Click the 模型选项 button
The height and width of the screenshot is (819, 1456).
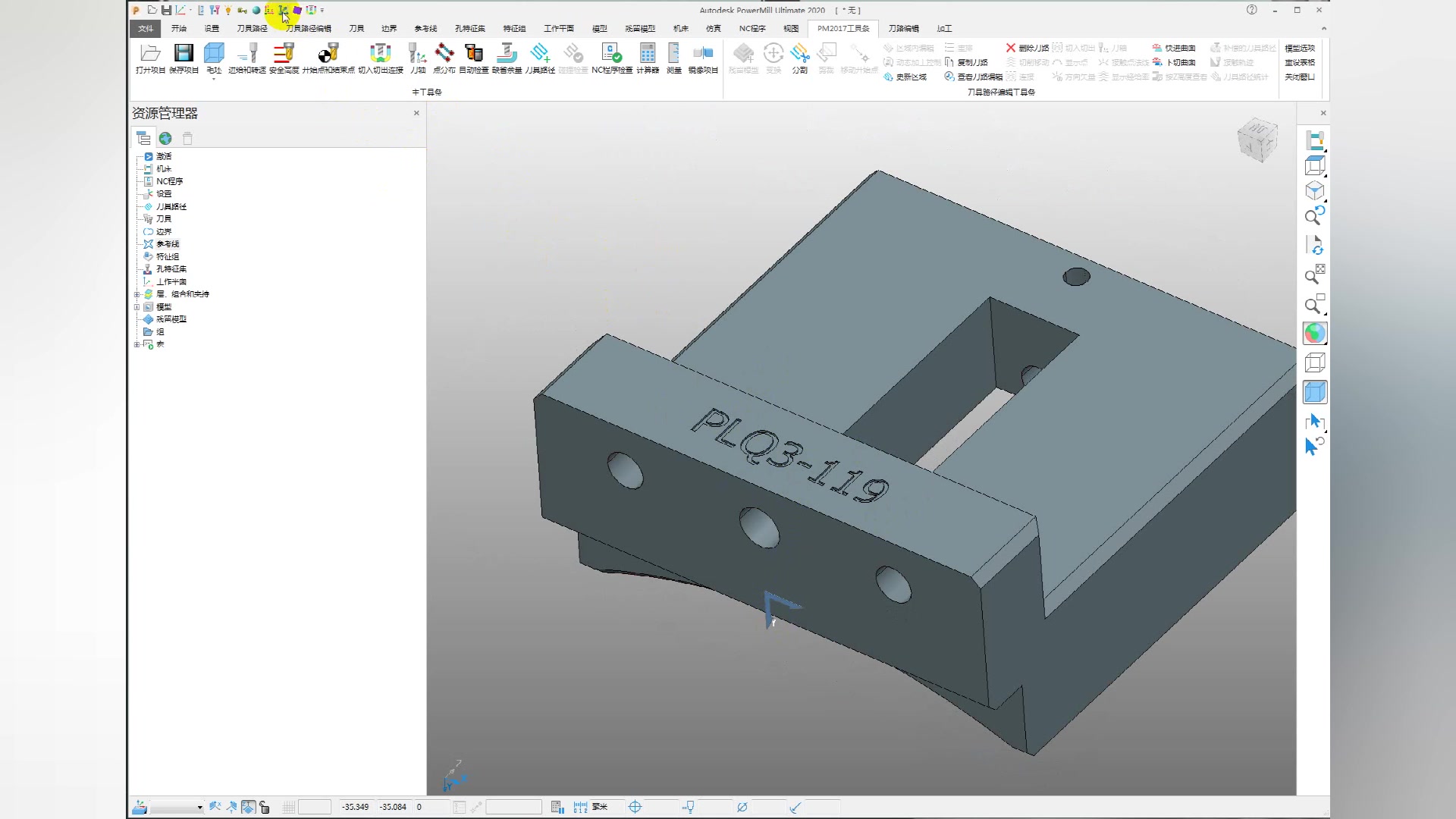pyautogui.click(x=1300, y=48)
